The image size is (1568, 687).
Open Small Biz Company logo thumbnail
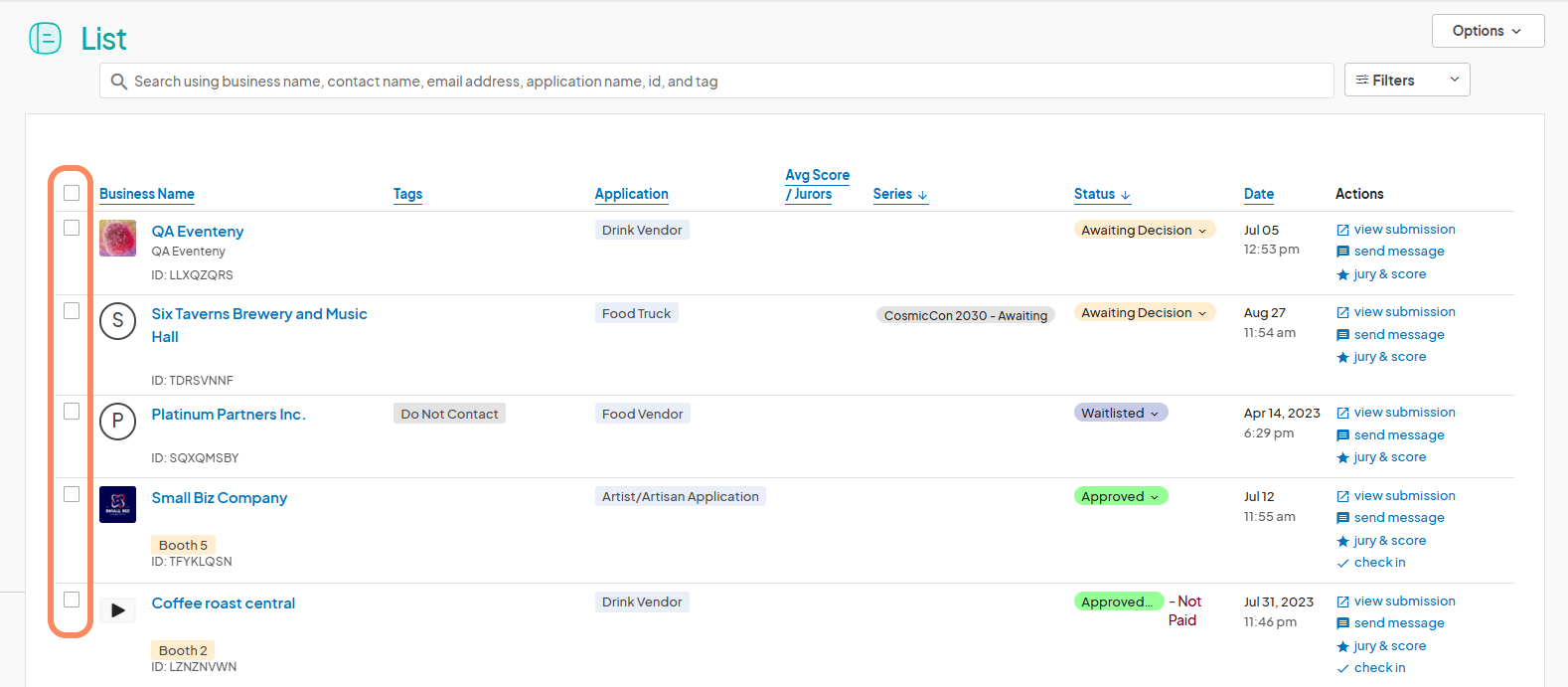117,504
